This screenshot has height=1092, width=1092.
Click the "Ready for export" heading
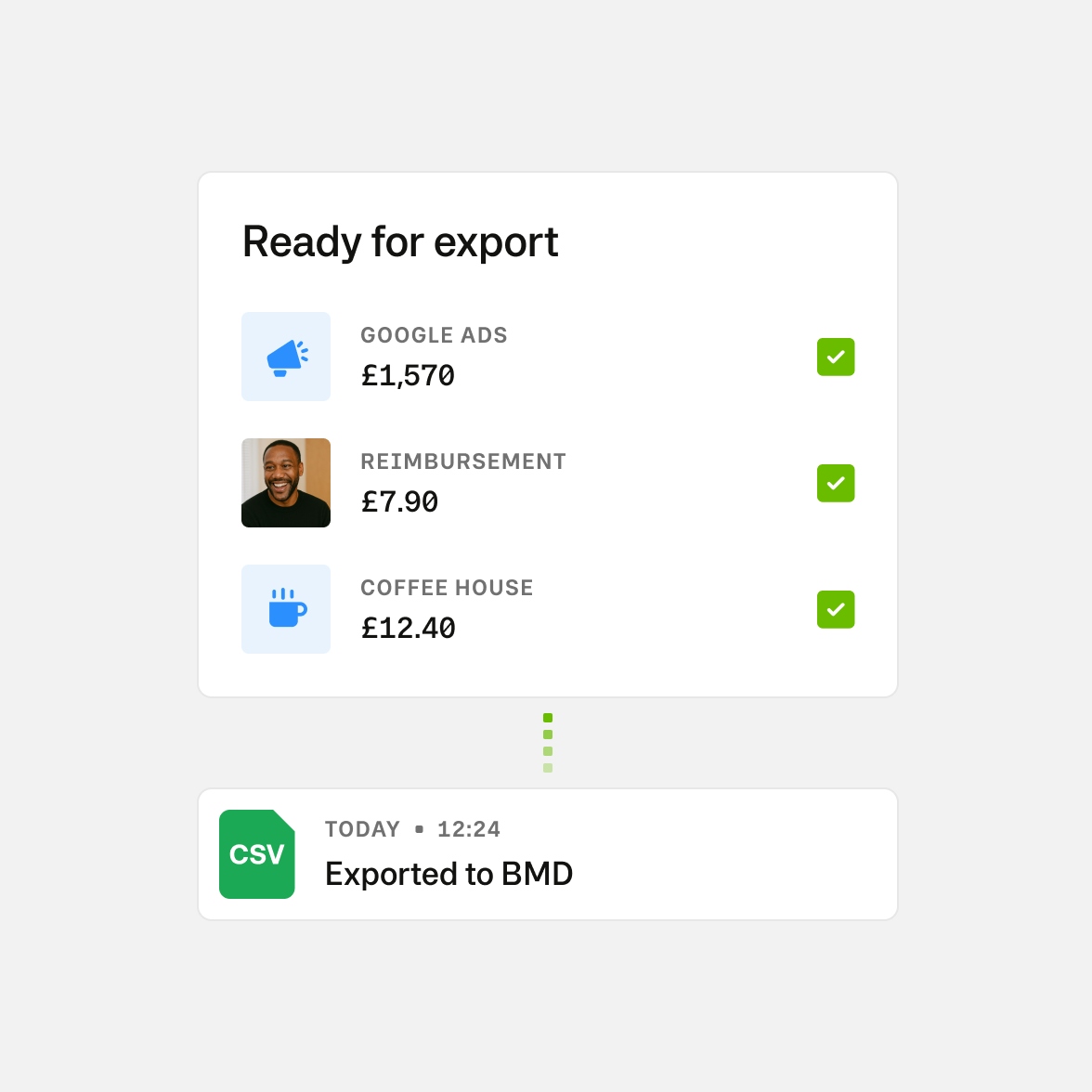pyautogui.click(x=400, y=242)
